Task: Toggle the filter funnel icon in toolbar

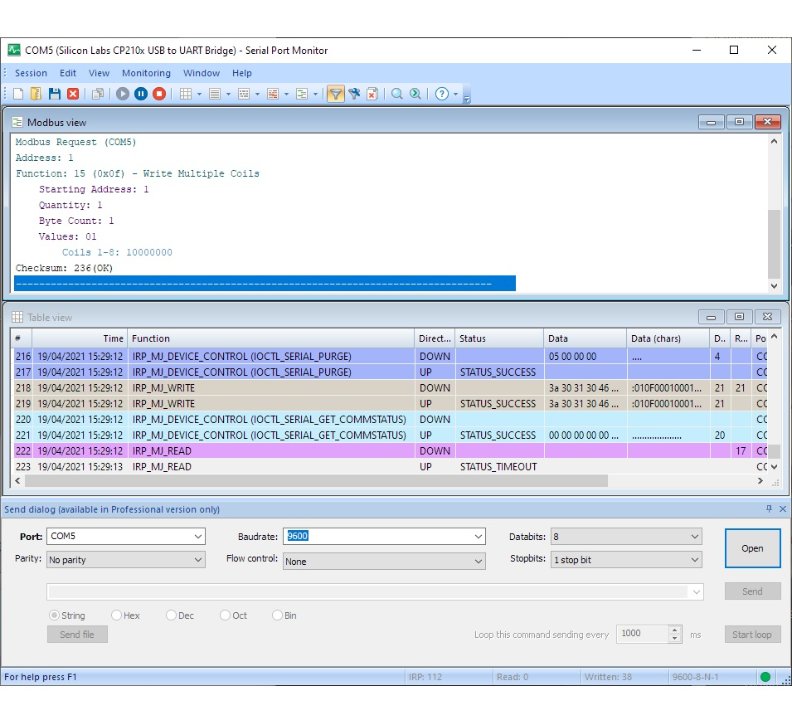Action: pyautogui.click(x=335, y=93)
